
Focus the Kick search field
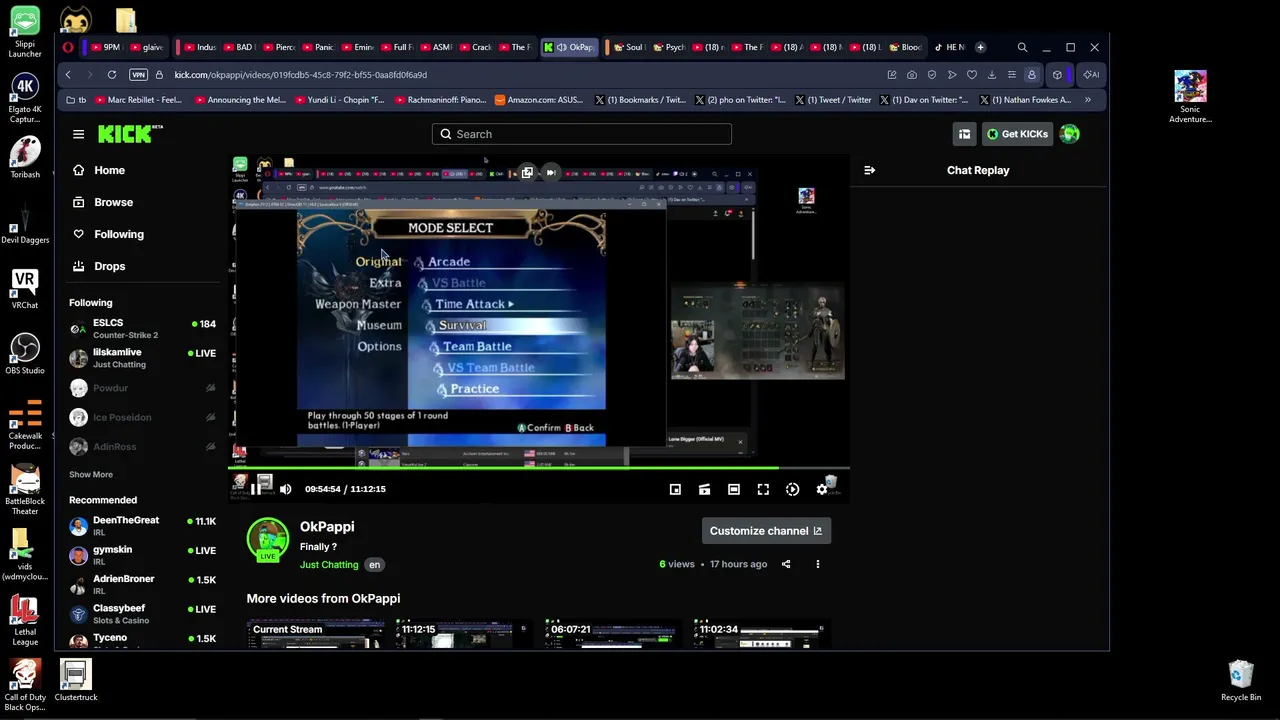582,134
